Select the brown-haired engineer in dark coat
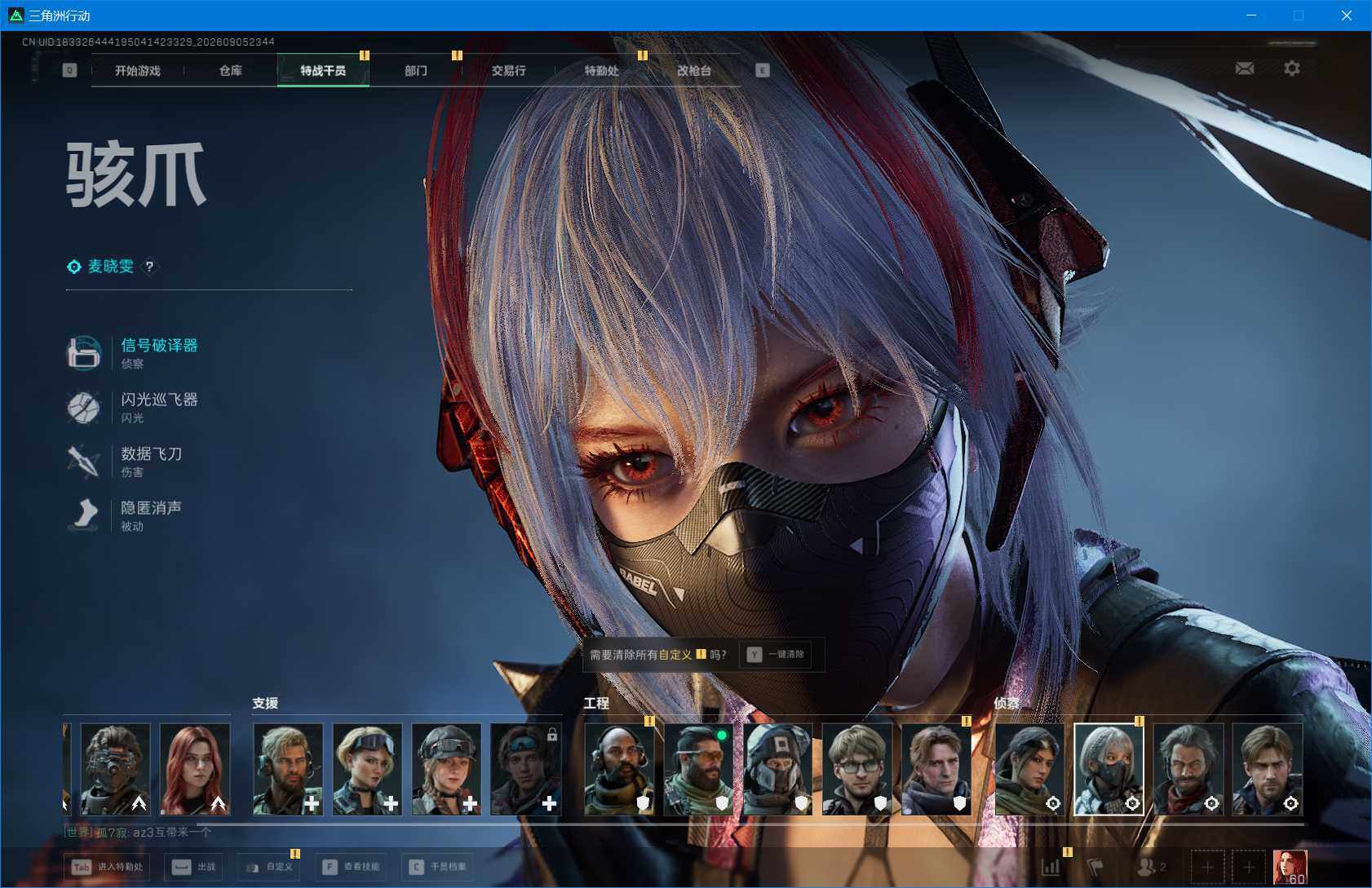1372x888 pixels. point(936,769)
